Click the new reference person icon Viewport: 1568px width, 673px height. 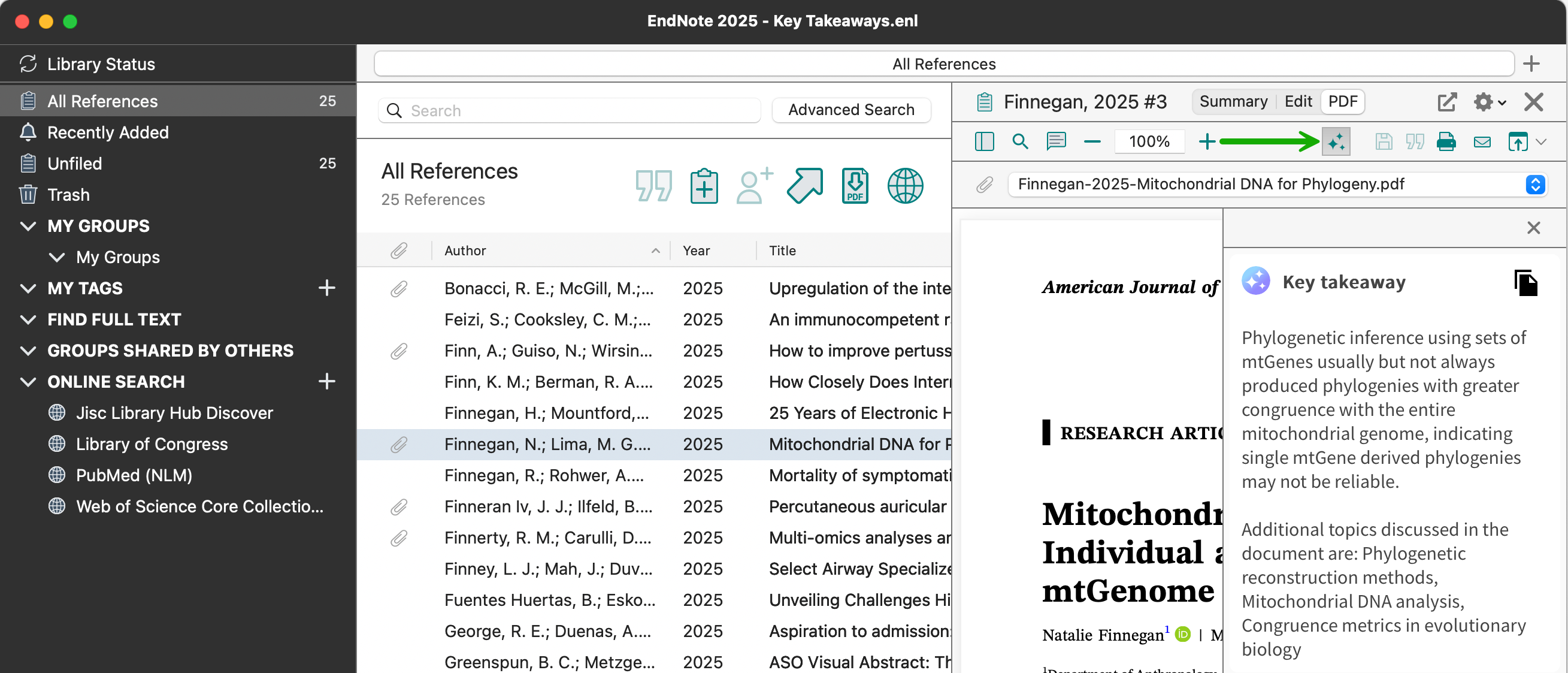click(x=753, y=186)
